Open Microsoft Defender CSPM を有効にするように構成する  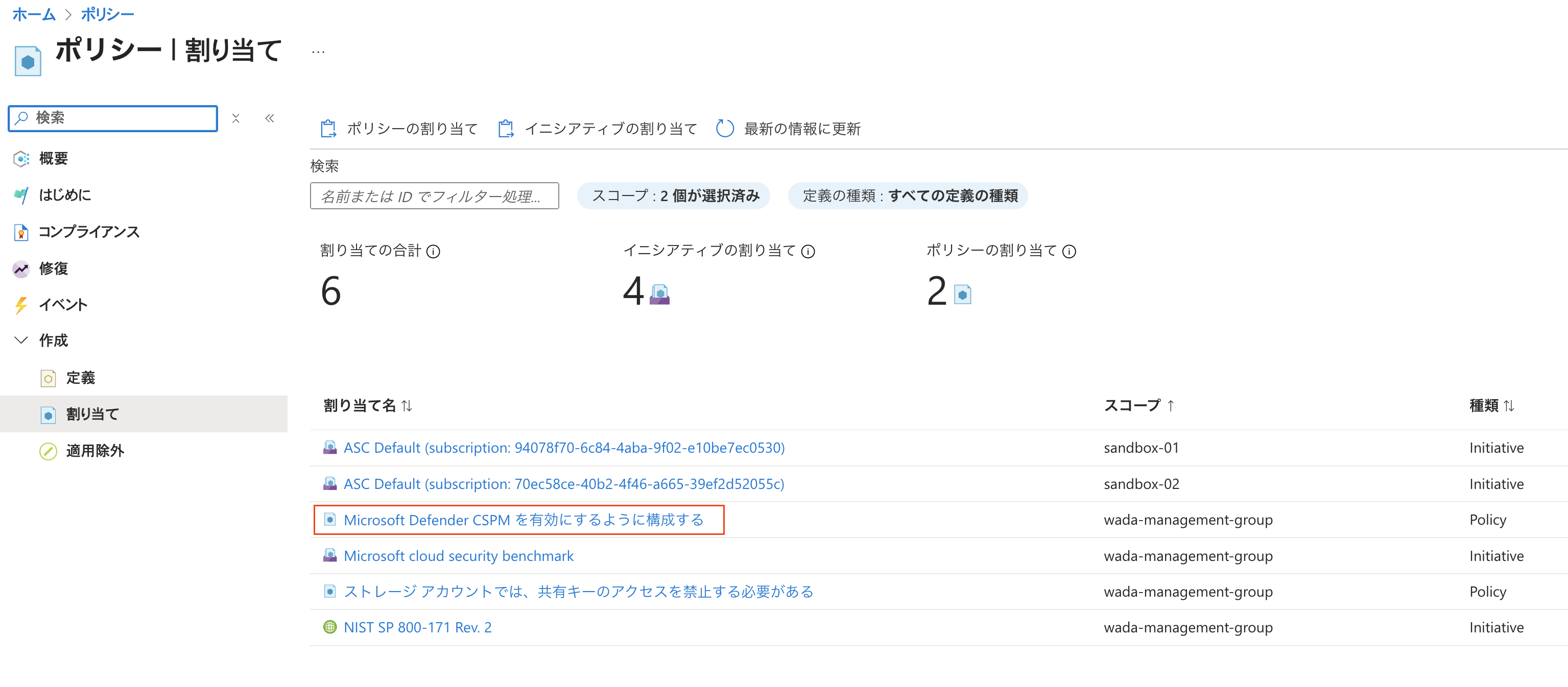pos(524,520)
